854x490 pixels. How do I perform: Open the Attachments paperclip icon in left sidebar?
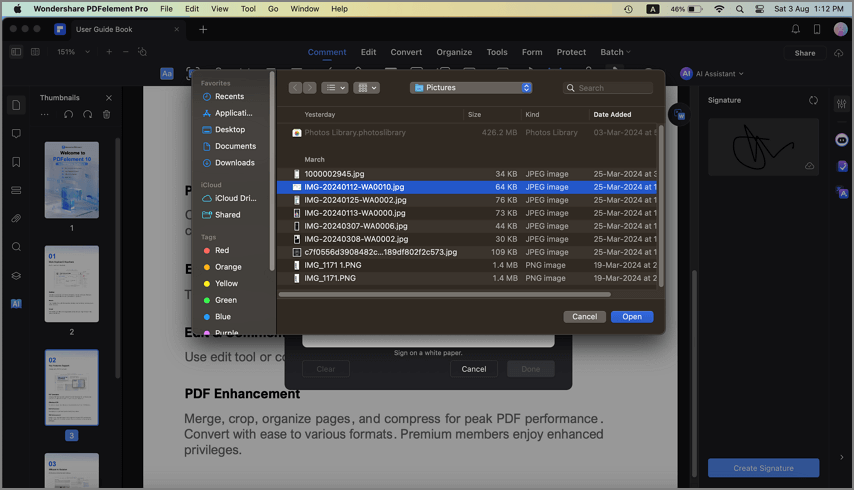click(16, 218)
